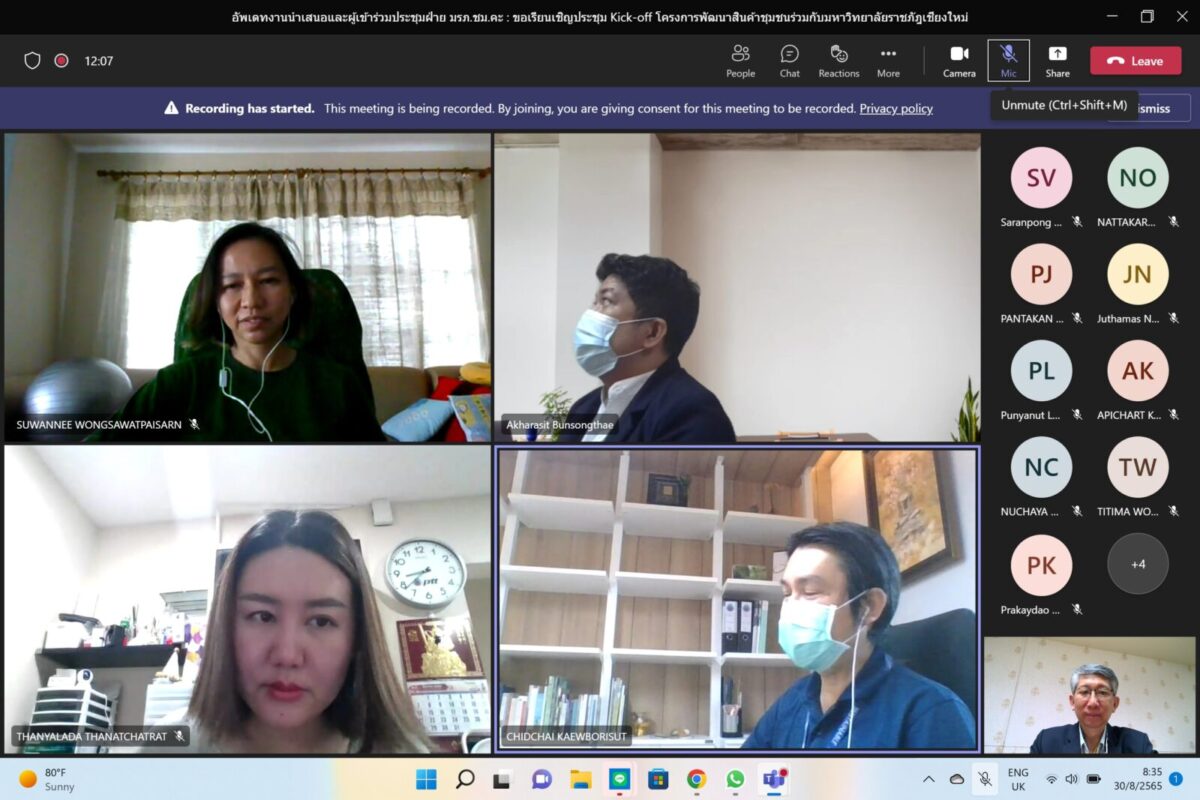Toggle the taskbar microphone mute icon
Image resolution: width=1200 pixels, height=800 pixels.
pyautogui.click(x=985, y=779)
